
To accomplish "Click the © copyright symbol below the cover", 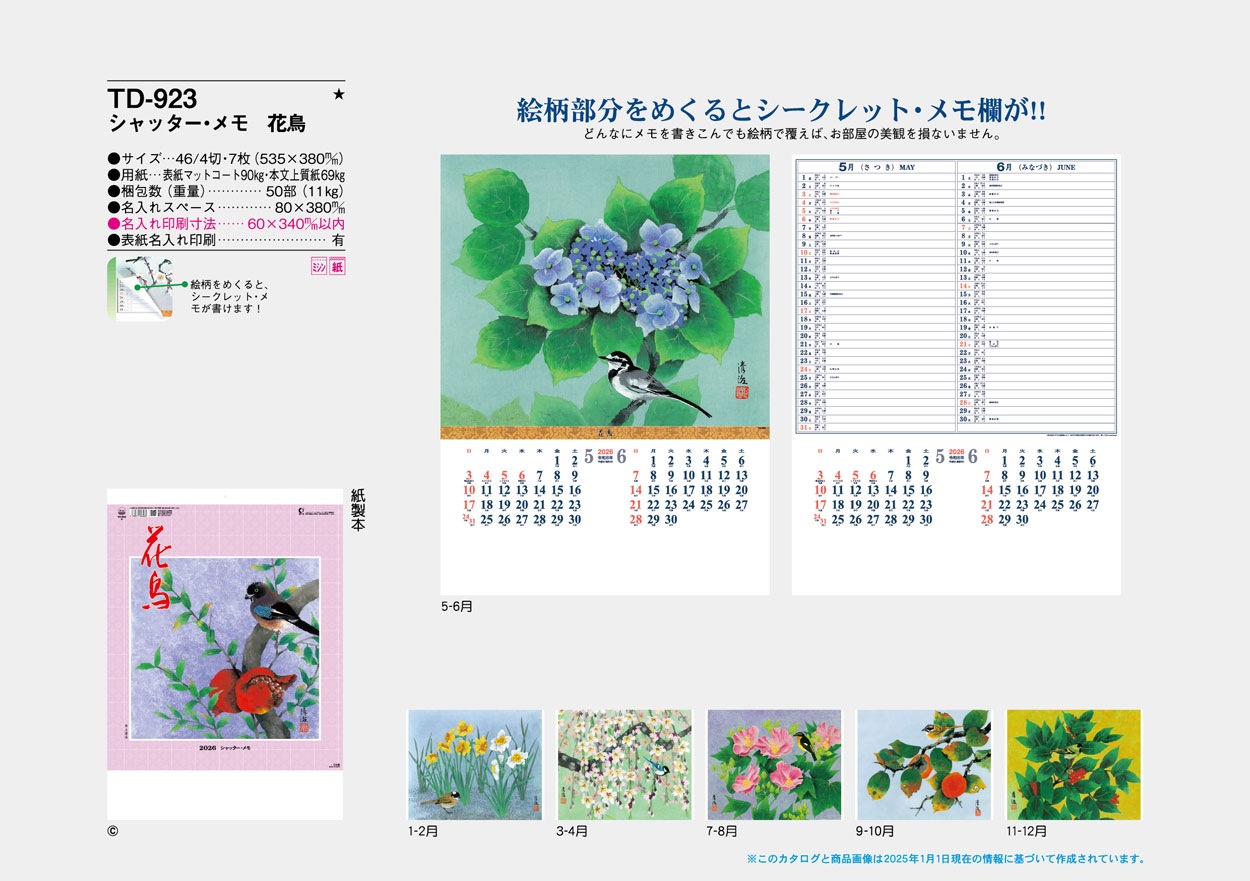I will click(x=112, y=830).
